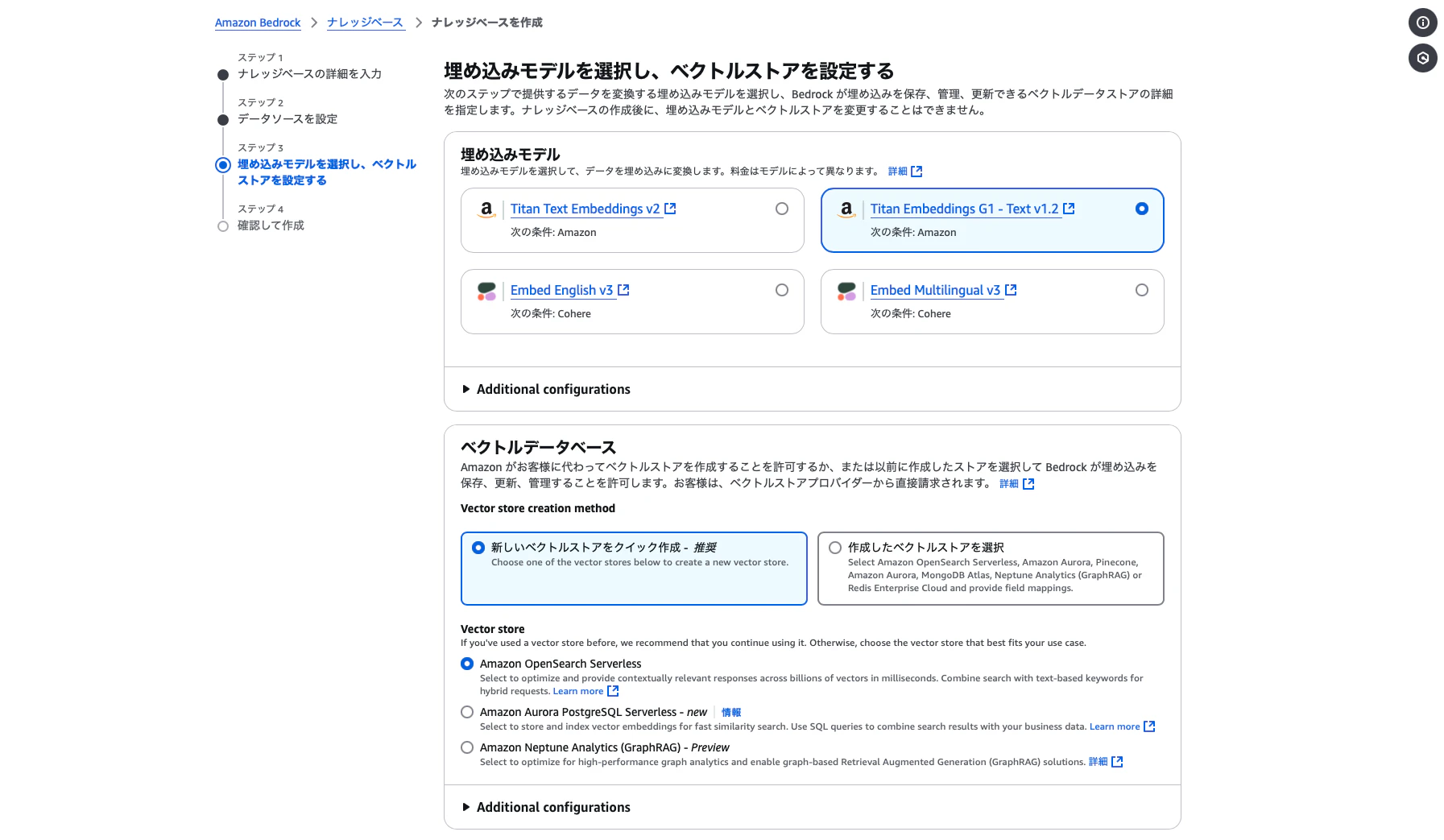Open Embed English v3 model link
The width and height of the screenshot is (1444, 840).
[561, 290]
